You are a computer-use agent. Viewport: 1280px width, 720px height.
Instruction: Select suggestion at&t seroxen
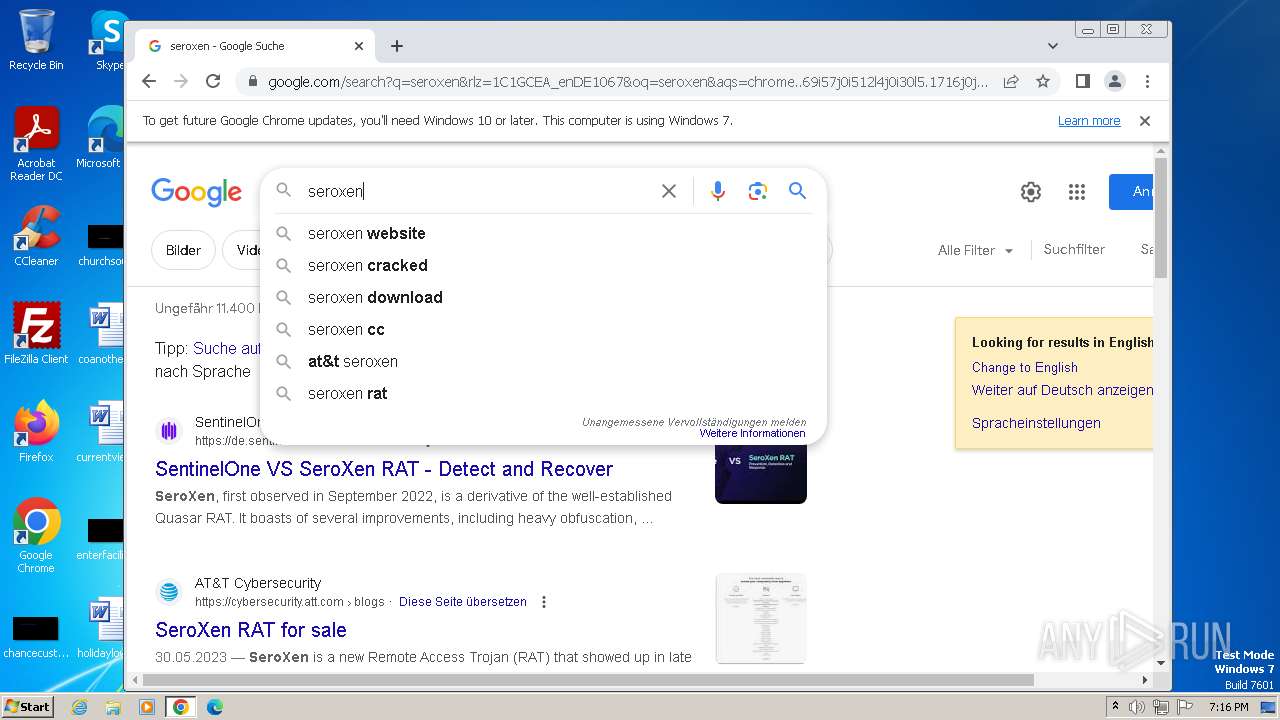544,361
